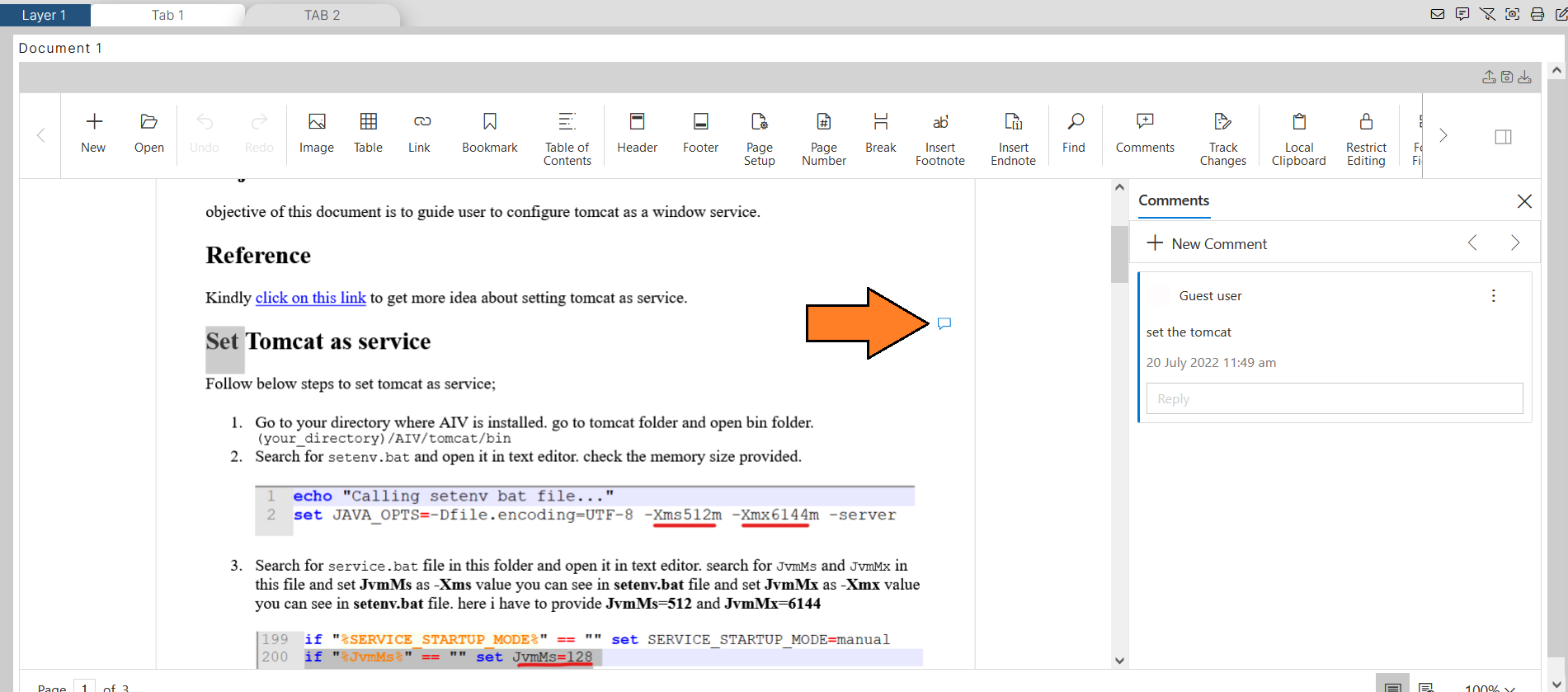Insert a Page Number

point(824,139)
